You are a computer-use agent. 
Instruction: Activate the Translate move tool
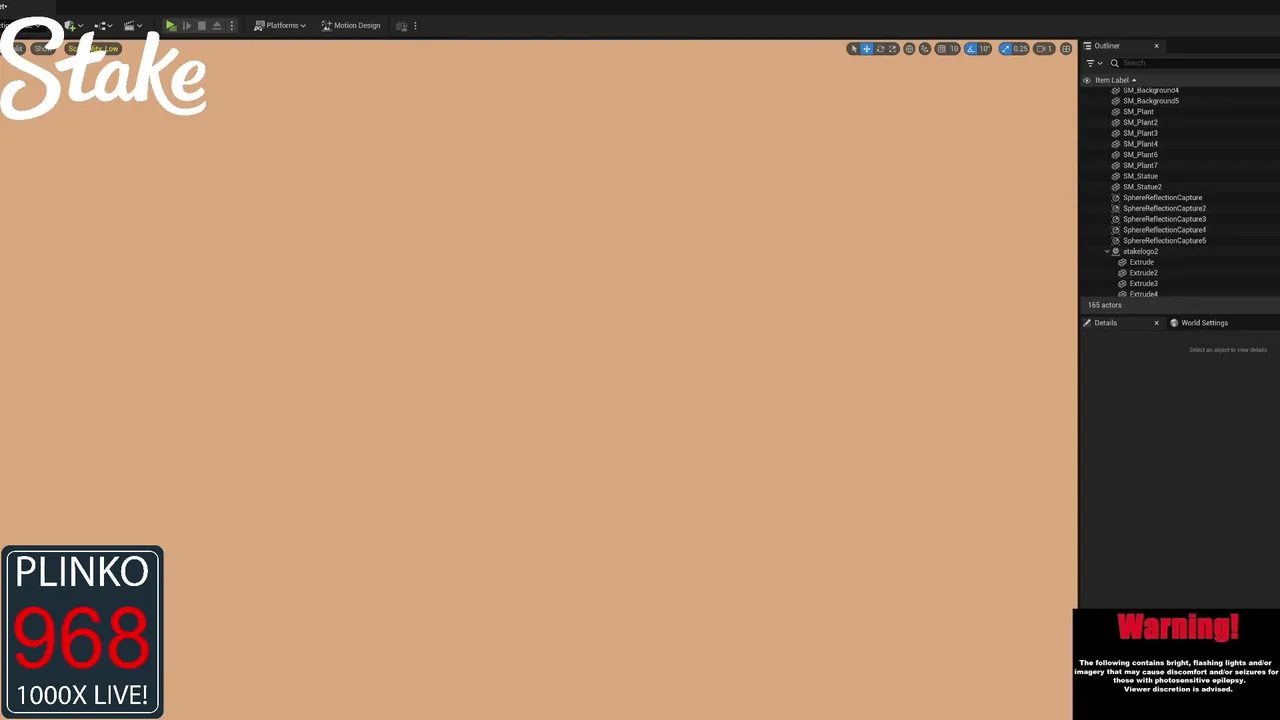[x=867, y=49]
